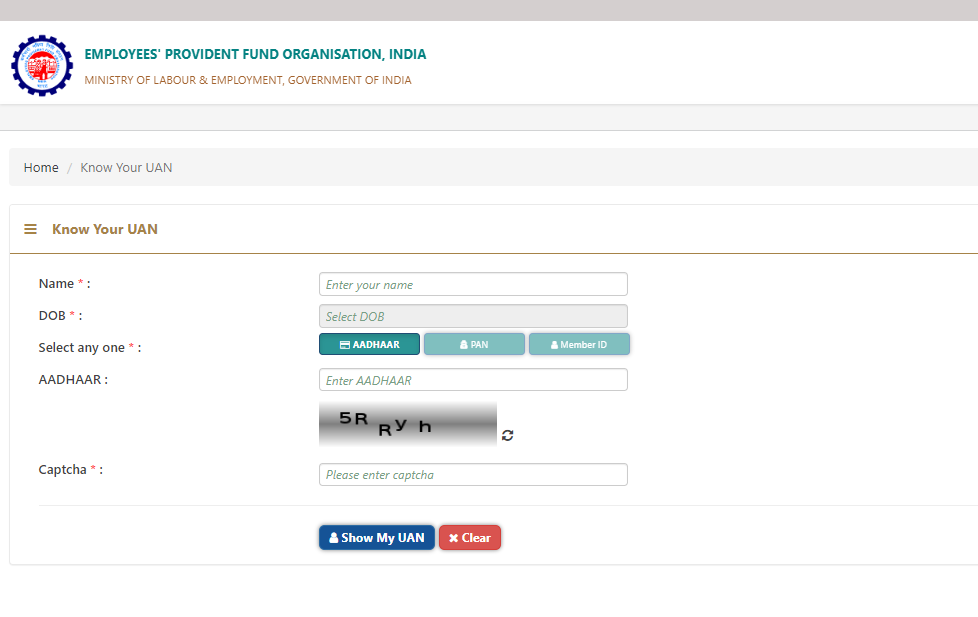Viewport: 978px width, 617px height.
Task: Reset the form with the Clear button
Action: point(470,537)
